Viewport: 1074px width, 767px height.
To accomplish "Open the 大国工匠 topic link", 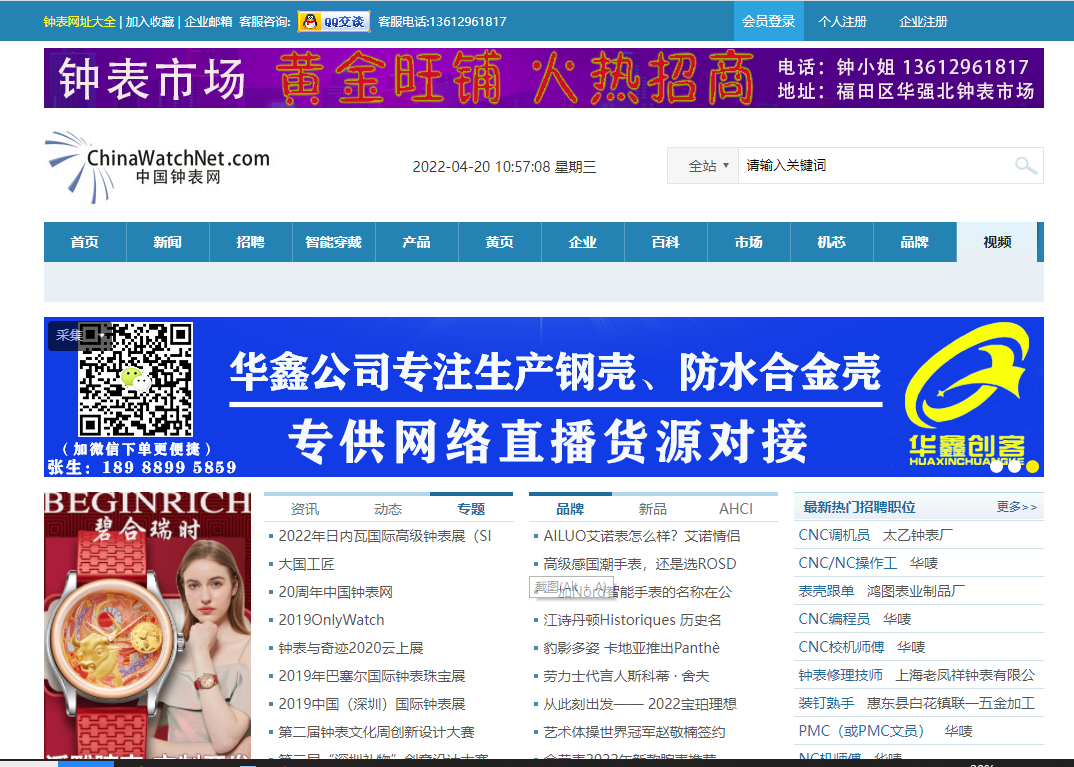I will click(x=306, y=564).
